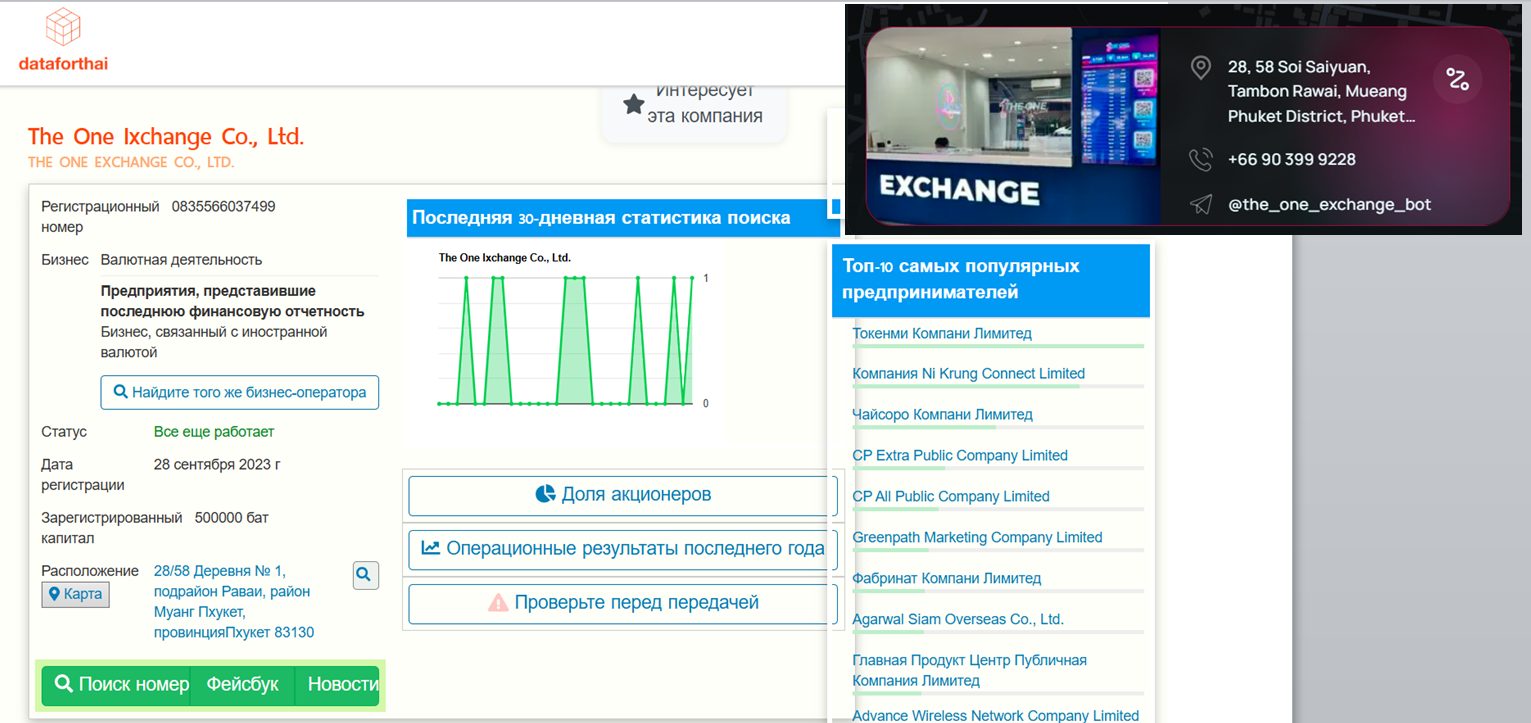Viewport: 1531px width, 723px height.
Task: Click 'Бизнес, связанный с иностранной валютой' text
Action: point(214,342)
